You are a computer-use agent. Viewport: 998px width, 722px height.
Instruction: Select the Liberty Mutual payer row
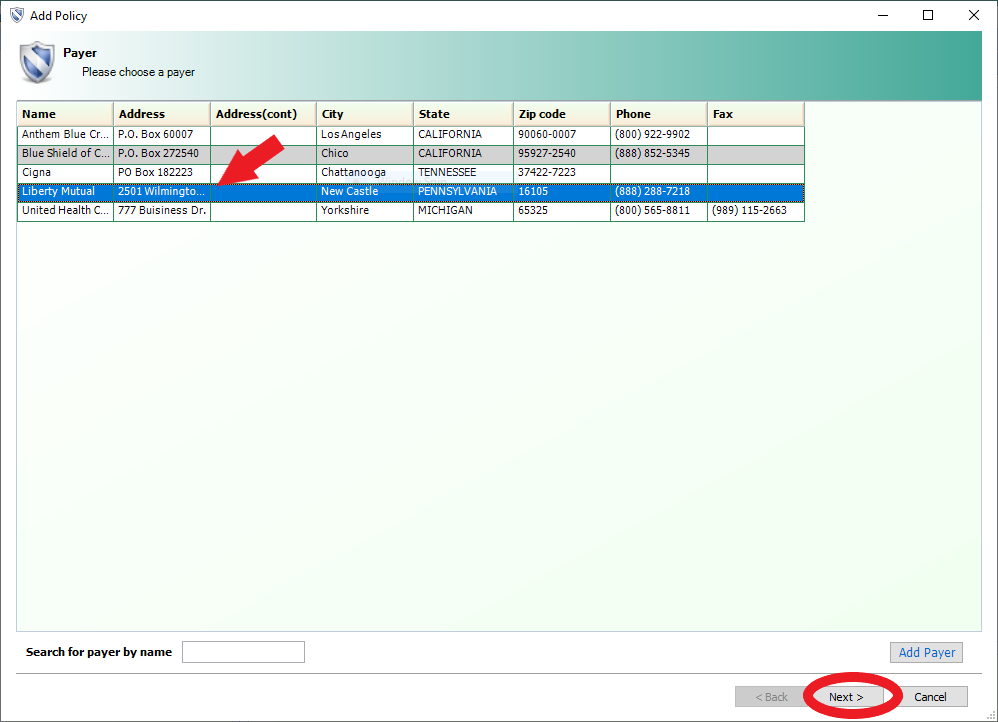tap(65, 192)
